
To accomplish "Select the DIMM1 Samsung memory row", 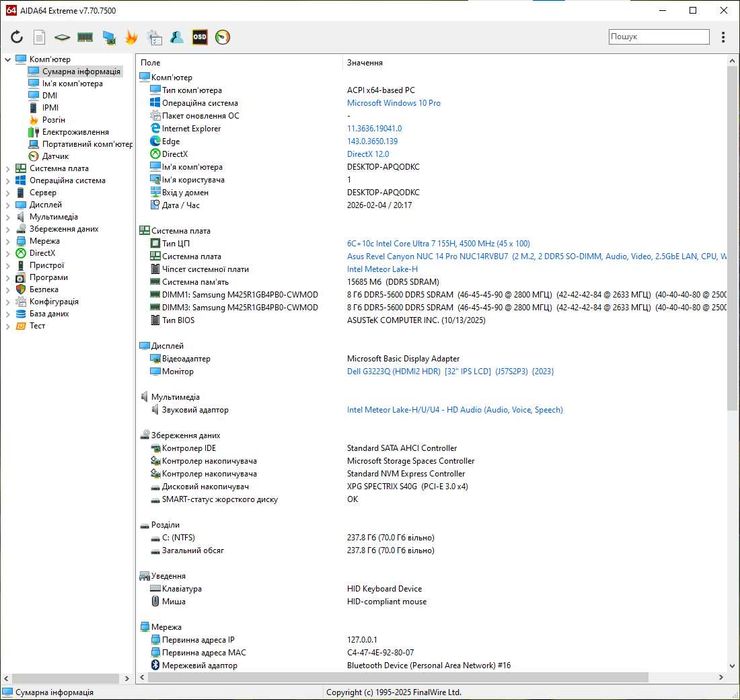I will point(432,295).
